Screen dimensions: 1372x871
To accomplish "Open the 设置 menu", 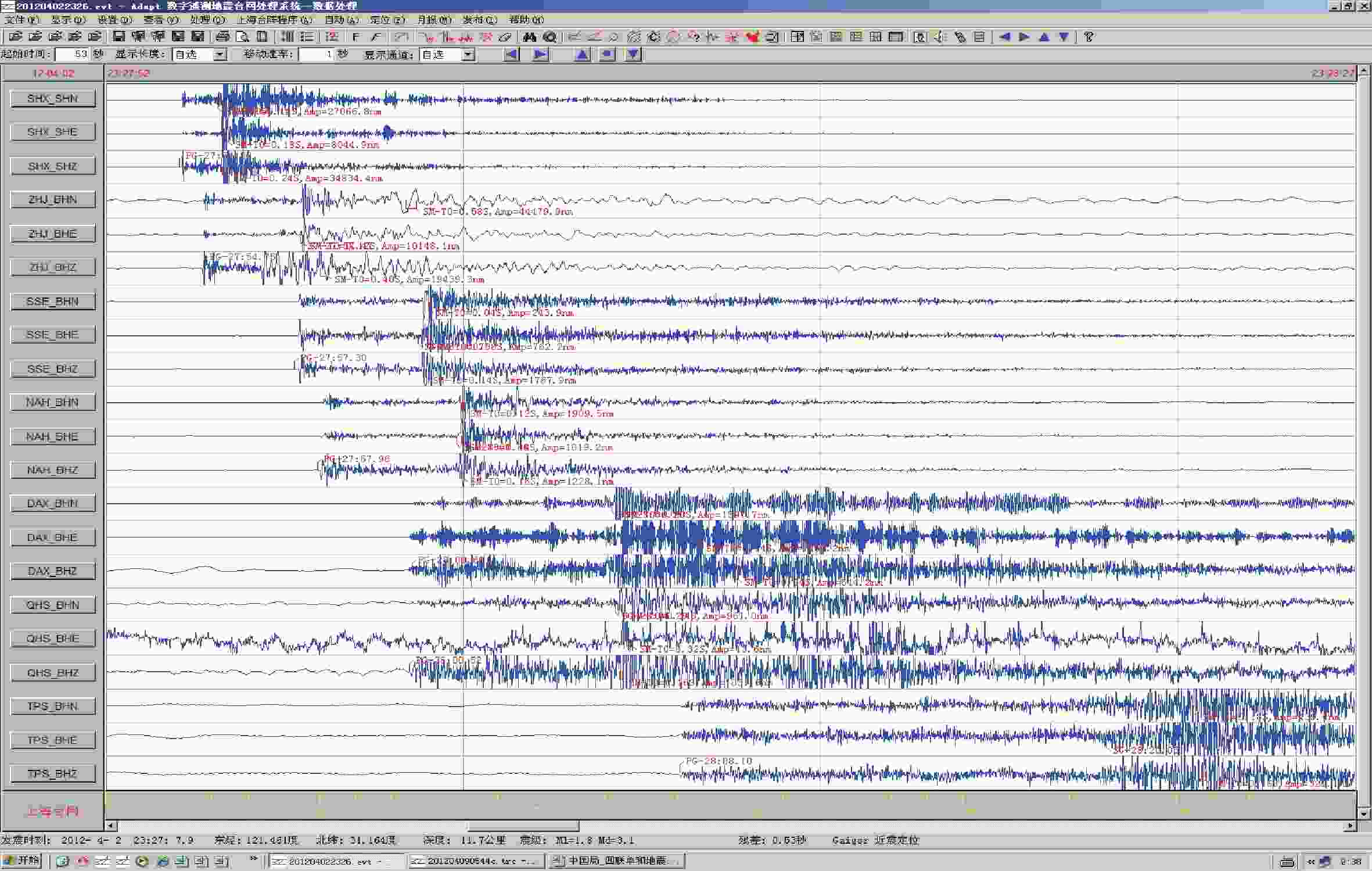I will point(115,20).
